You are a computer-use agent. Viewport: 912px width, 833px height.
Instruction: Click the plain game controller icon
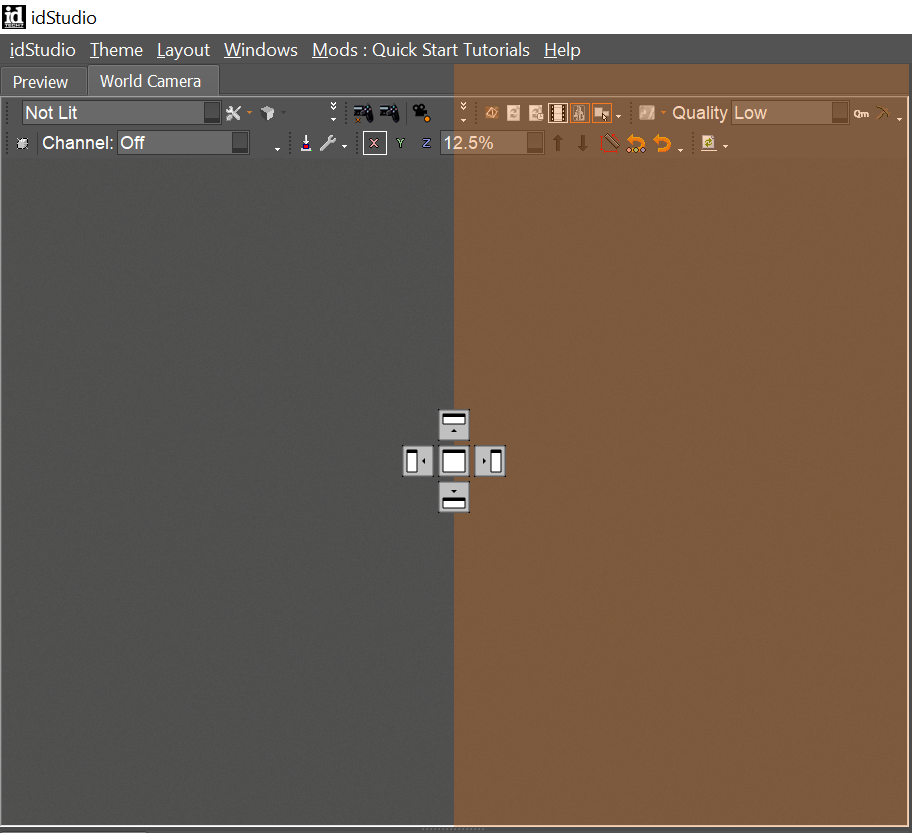[x=389, y=113]
